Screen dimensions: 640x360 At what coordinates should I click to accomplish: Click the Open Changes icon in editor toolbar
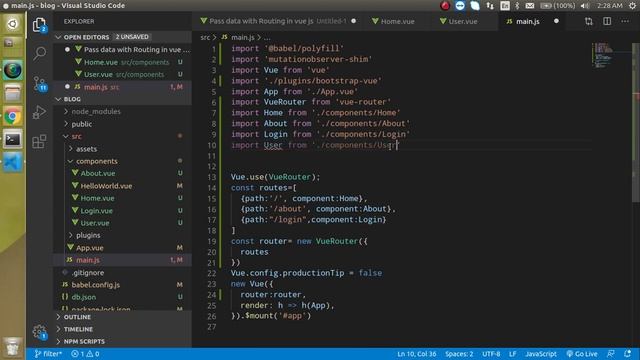click(588, 21)
